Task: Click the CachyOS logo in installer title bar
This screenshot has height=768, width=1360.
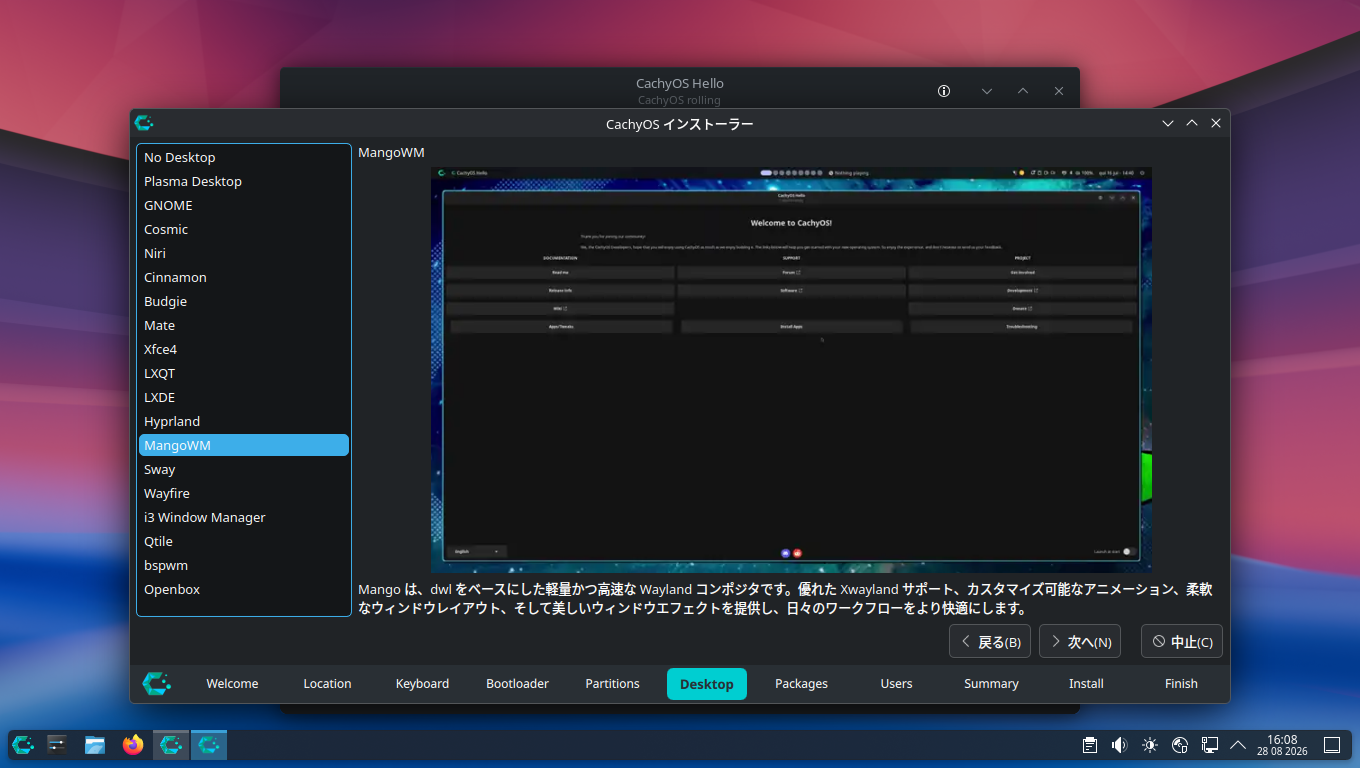Action: [x=144, y=123]
